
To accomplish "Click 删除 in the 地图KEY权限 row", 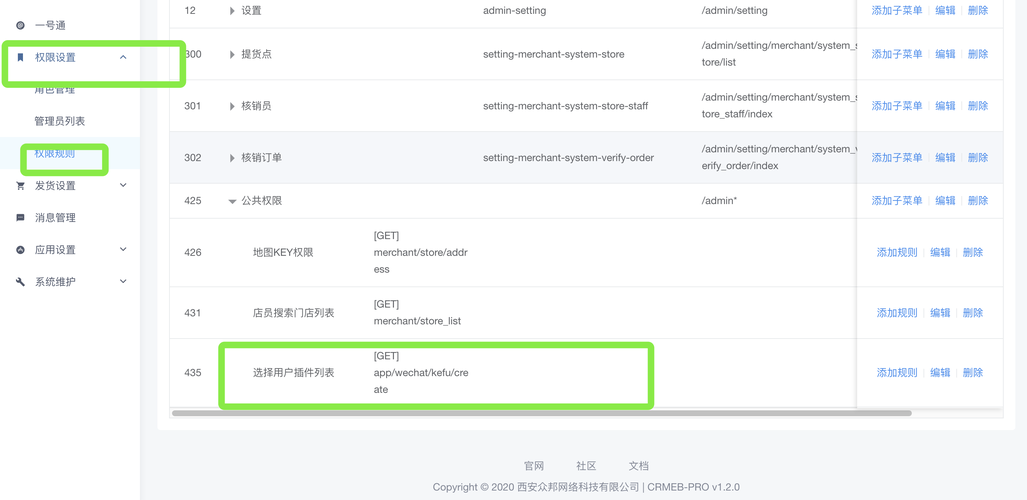I will pos(973,252).
